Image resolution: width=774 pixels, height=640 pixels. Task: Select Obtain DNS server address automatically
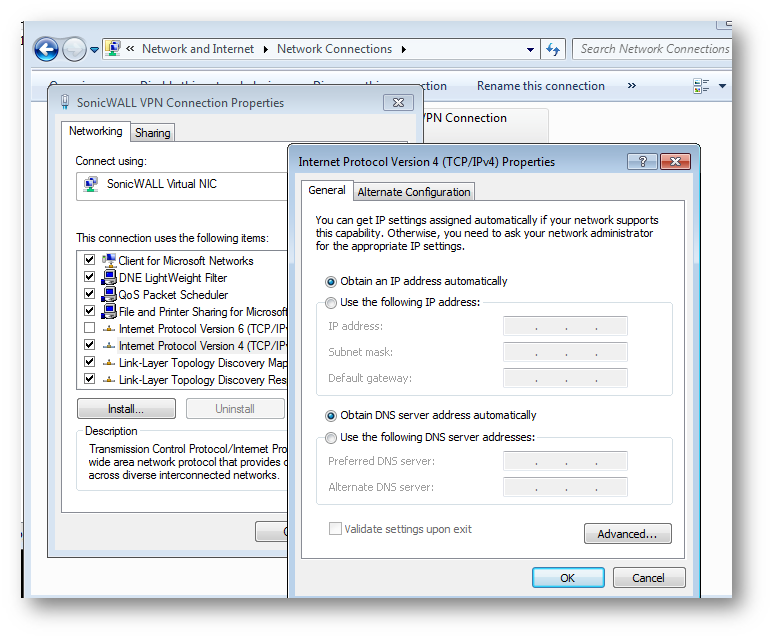pos(331,416)
